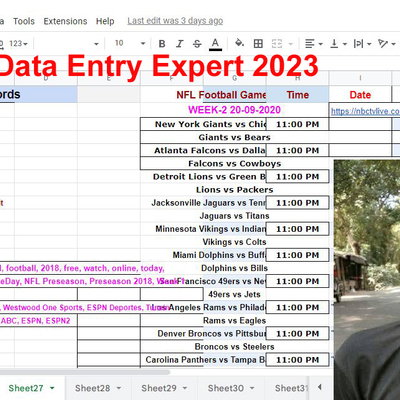Open the vertical align options
This screenshot has height=400, width=400.
338,43
